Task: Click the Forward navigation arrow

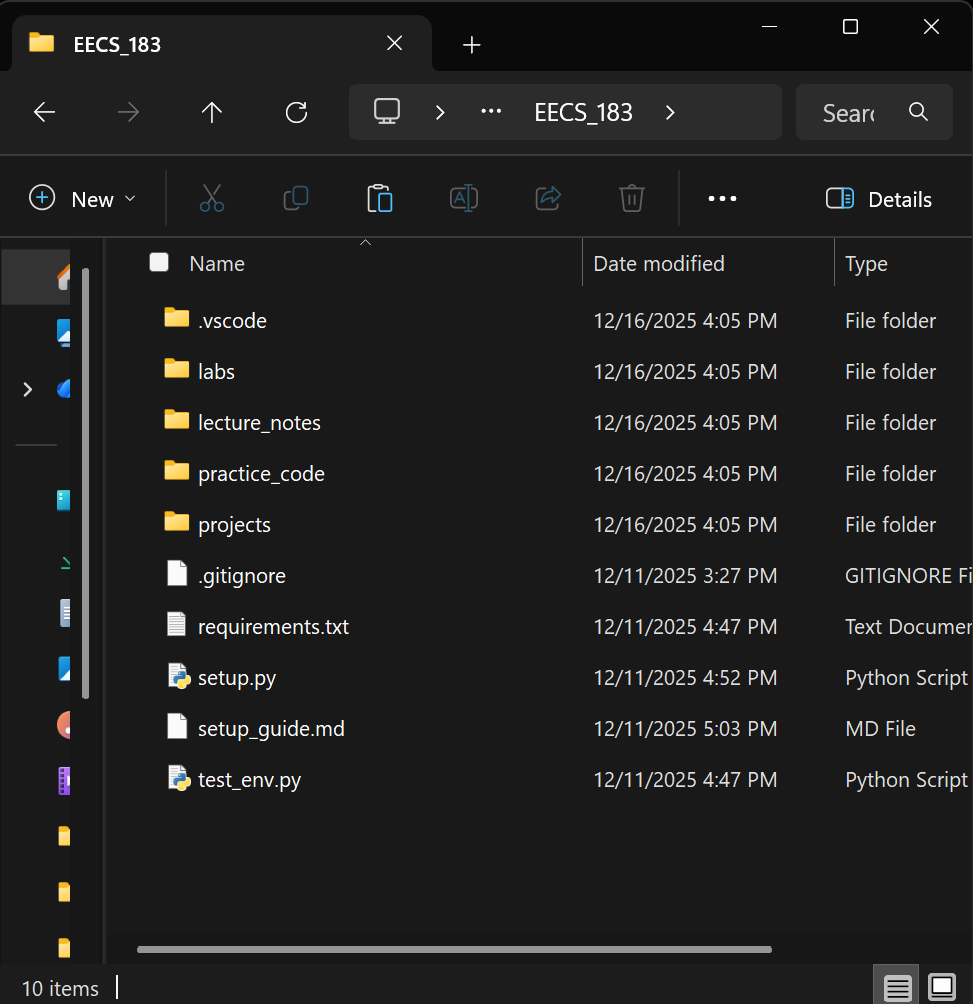Action: click(129, 113)
